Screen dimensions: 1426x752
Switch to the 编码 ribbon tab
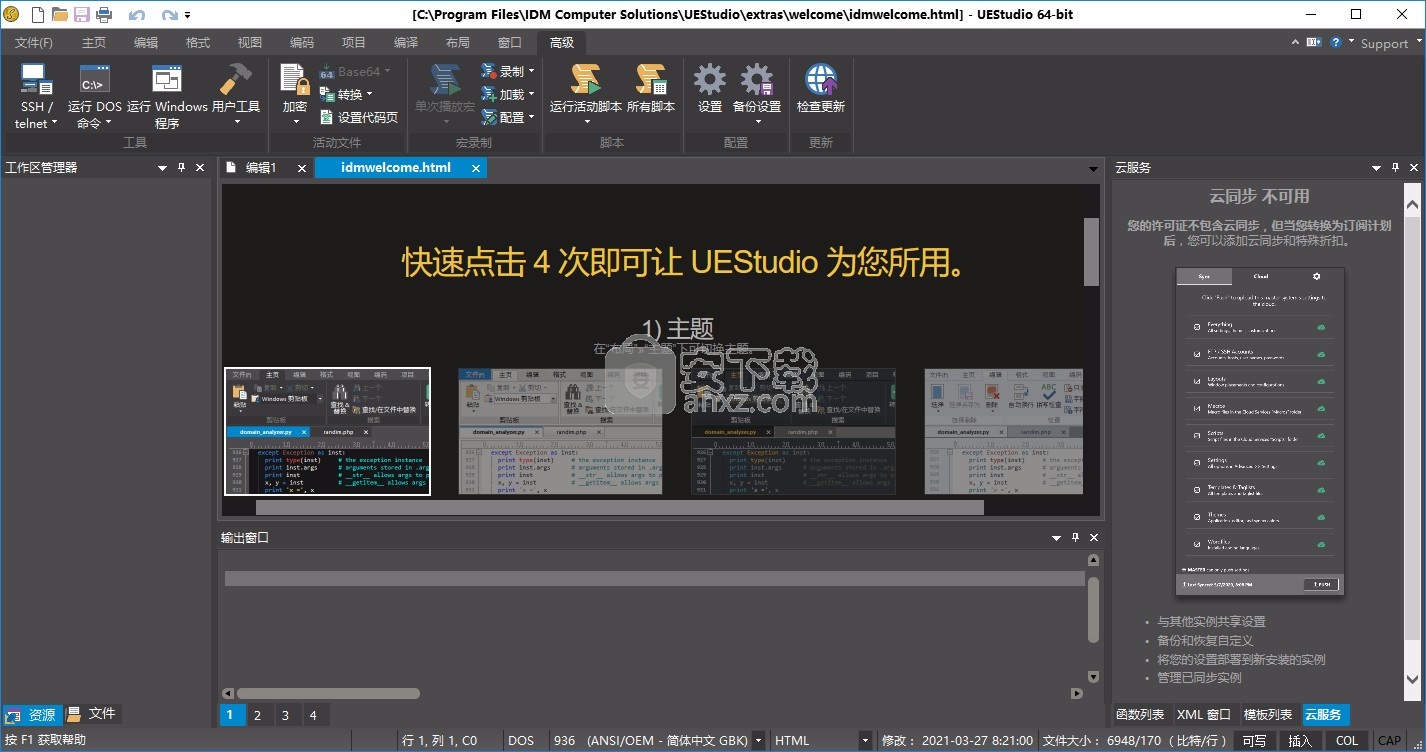[x=302, y=43]
